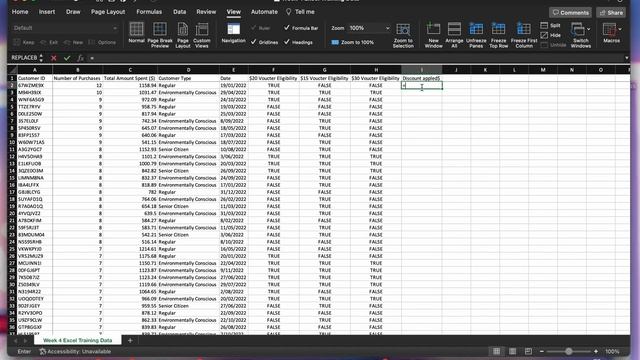Open Custom Views
Viewport: 640px width, 360px height.
(202, 35)
